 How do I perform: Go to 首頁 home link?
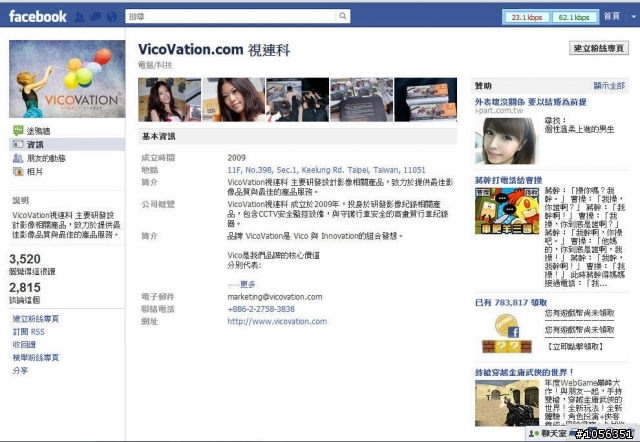(611, 16)
